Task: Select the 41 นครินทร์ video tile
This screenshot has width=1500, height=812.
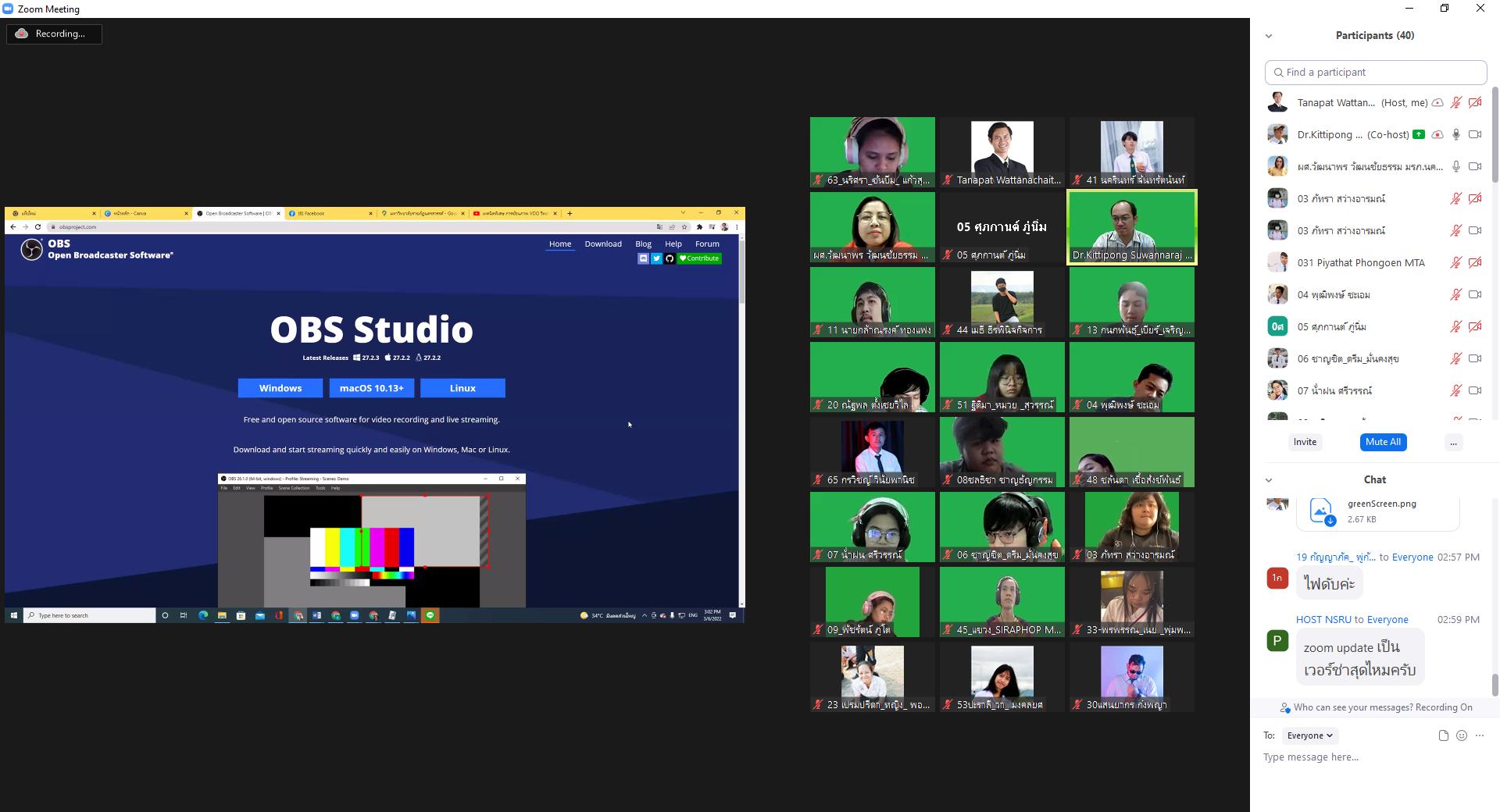Action: click(1132, 152)
